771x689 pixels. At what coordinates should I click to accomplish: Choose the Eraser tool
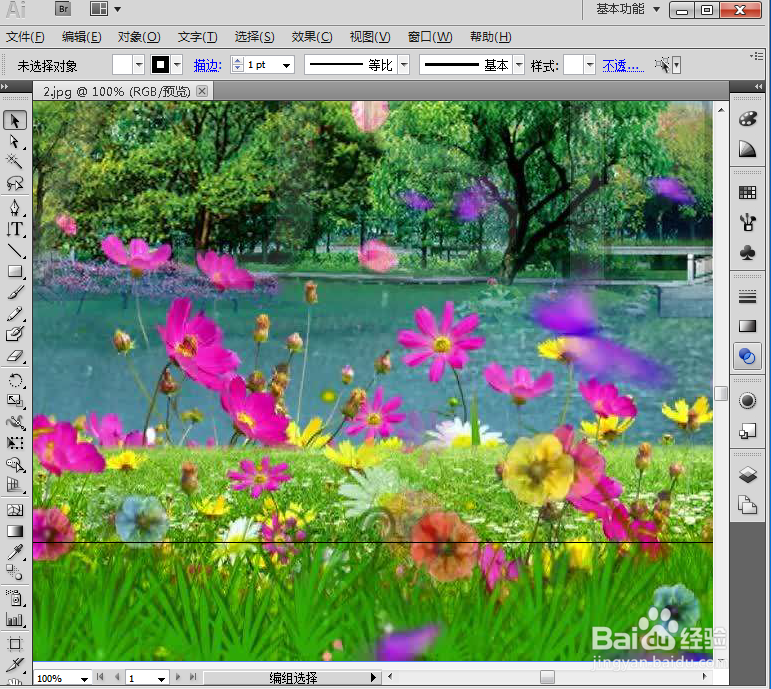point(15,356)
